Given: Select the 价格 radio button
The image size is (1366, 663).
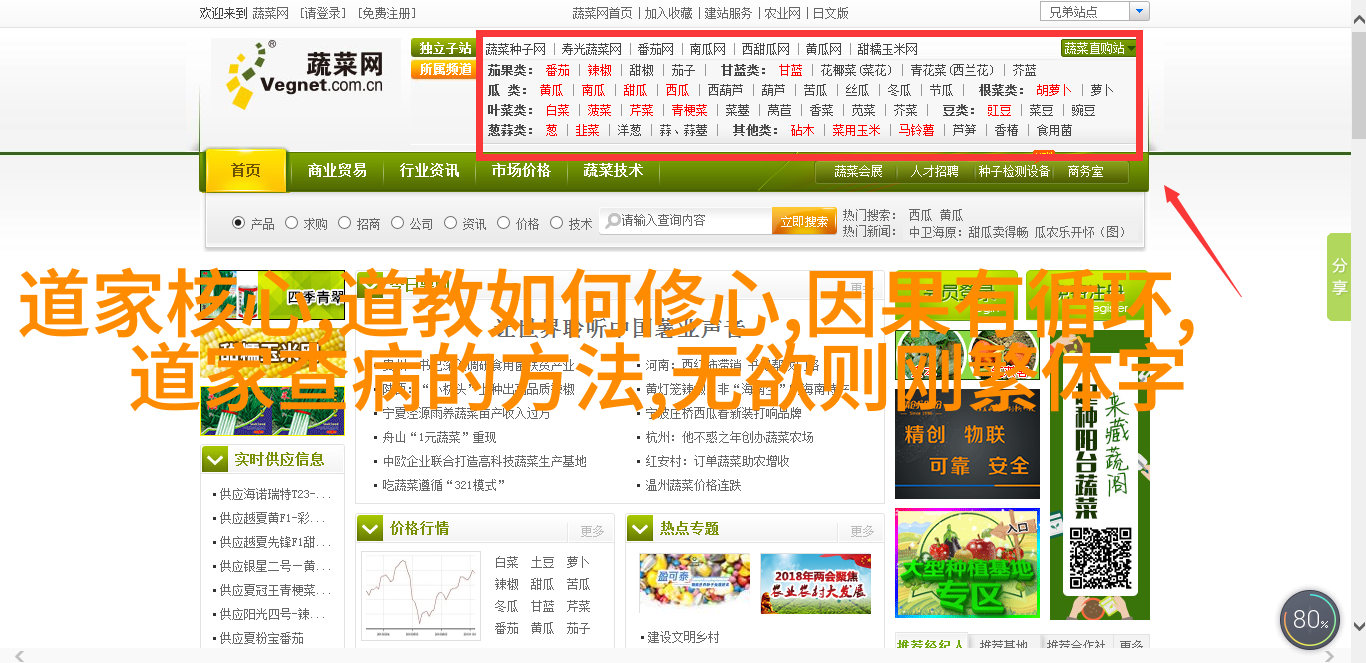Looking at the screenshot, I should coord(503,223).
